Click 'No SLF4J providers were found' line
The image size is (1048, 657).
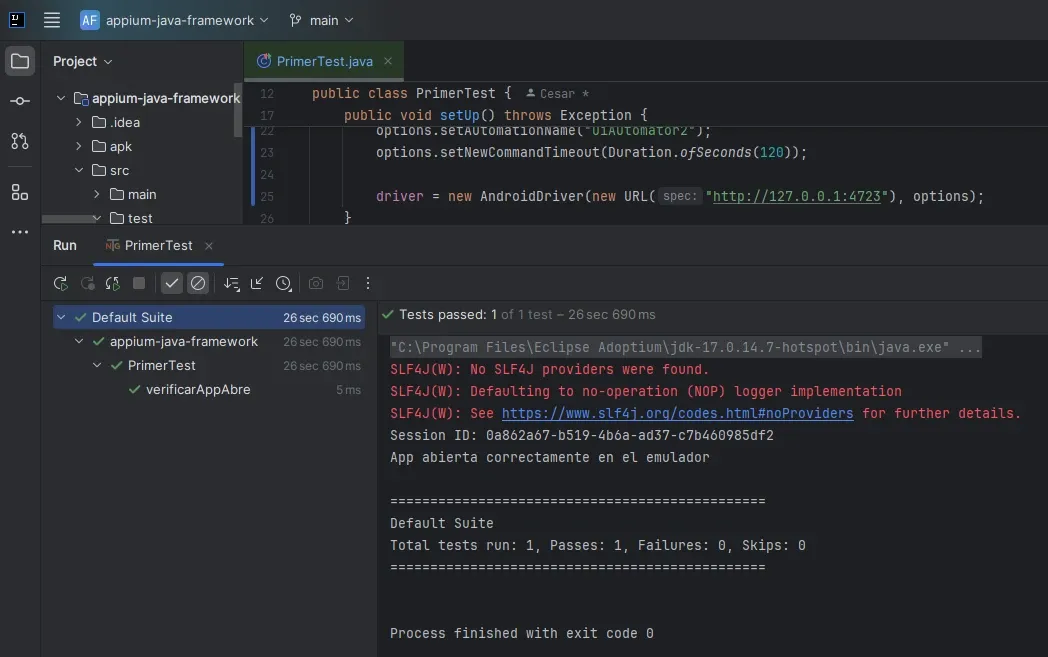549,369
